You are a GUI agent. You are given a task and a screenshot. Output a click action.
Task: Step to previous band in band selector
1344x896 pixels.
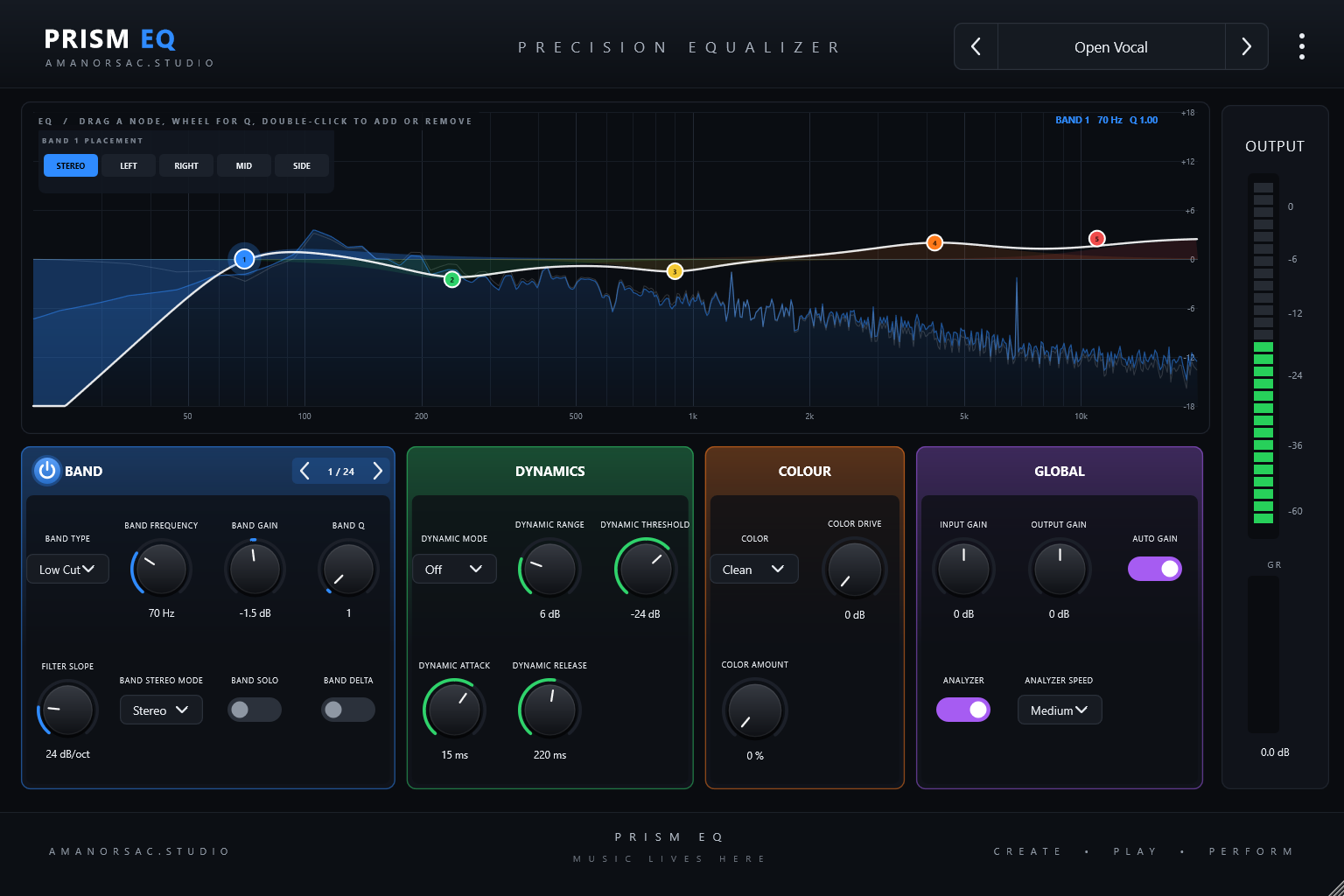[x=304, y=471]
